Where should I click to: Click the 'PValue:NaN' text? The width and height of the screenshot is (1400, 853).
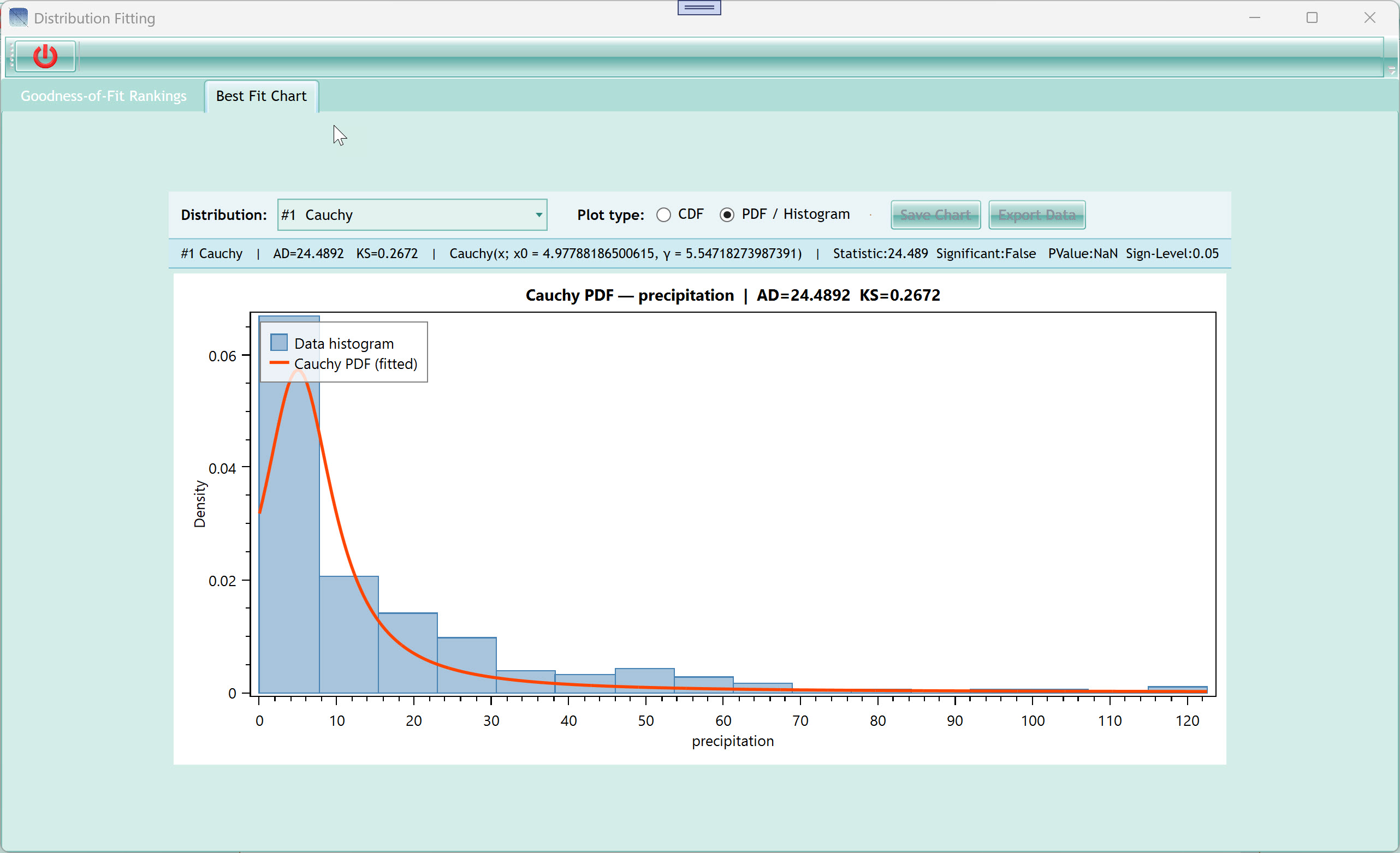point(1082,253)
